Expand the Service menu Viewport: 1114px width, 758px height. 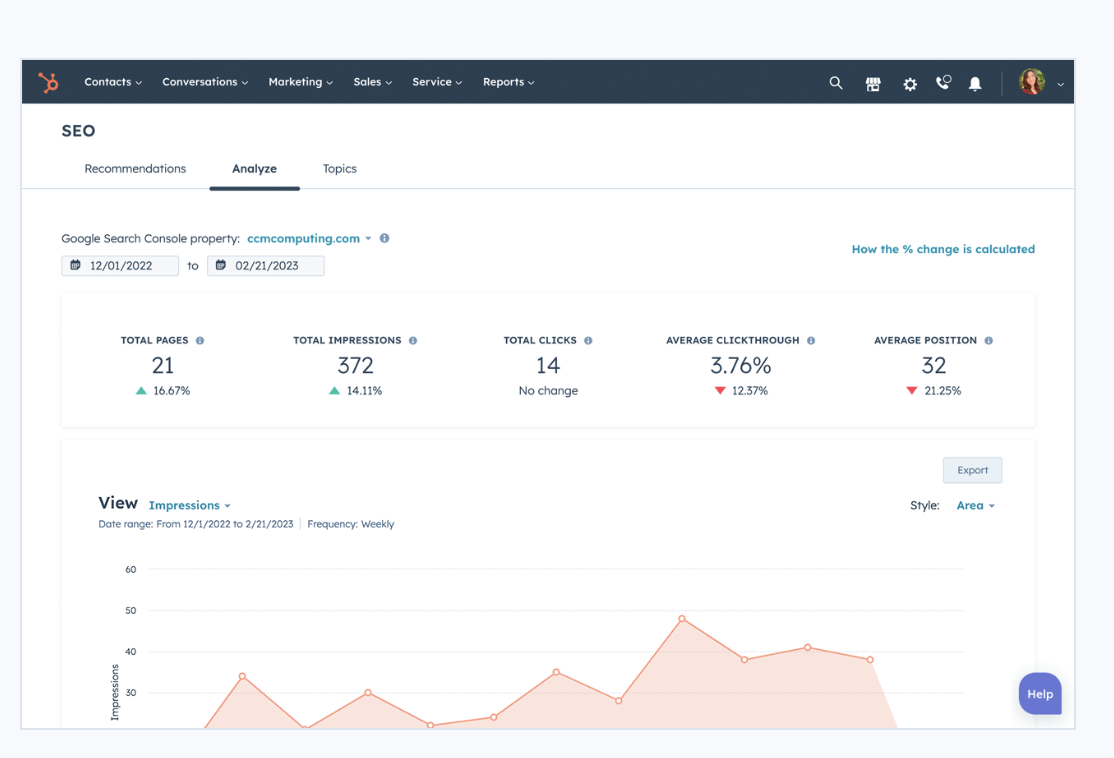[437, 82]
